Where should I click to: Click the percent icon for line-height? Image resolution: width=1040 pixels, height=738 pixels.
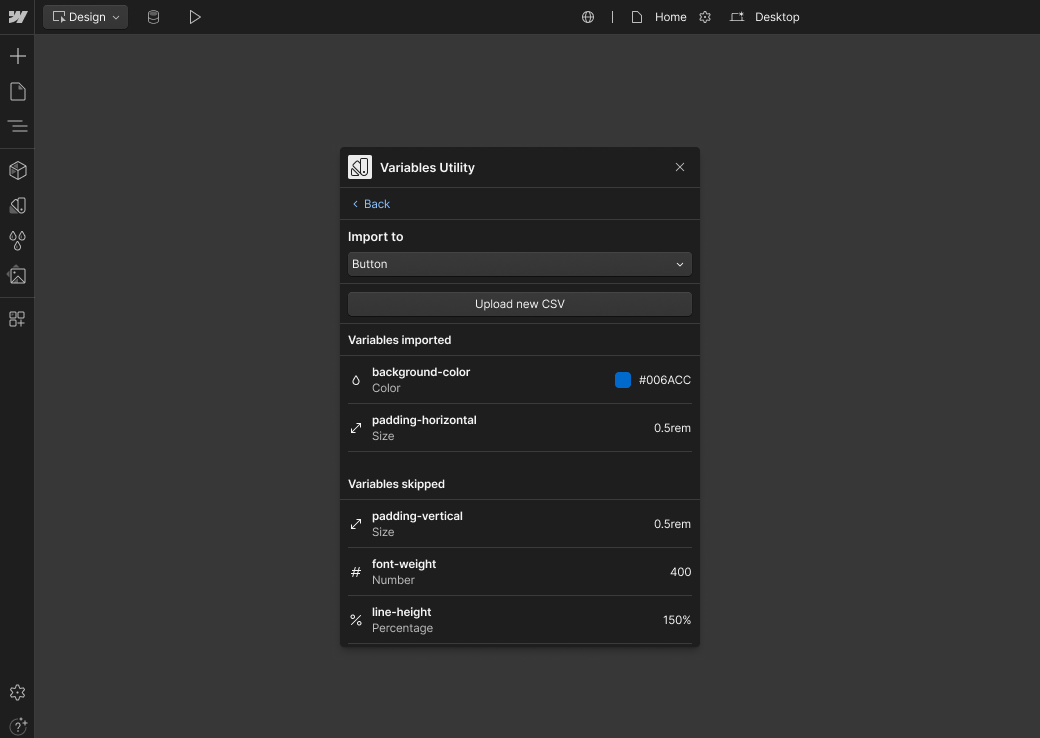356,620
